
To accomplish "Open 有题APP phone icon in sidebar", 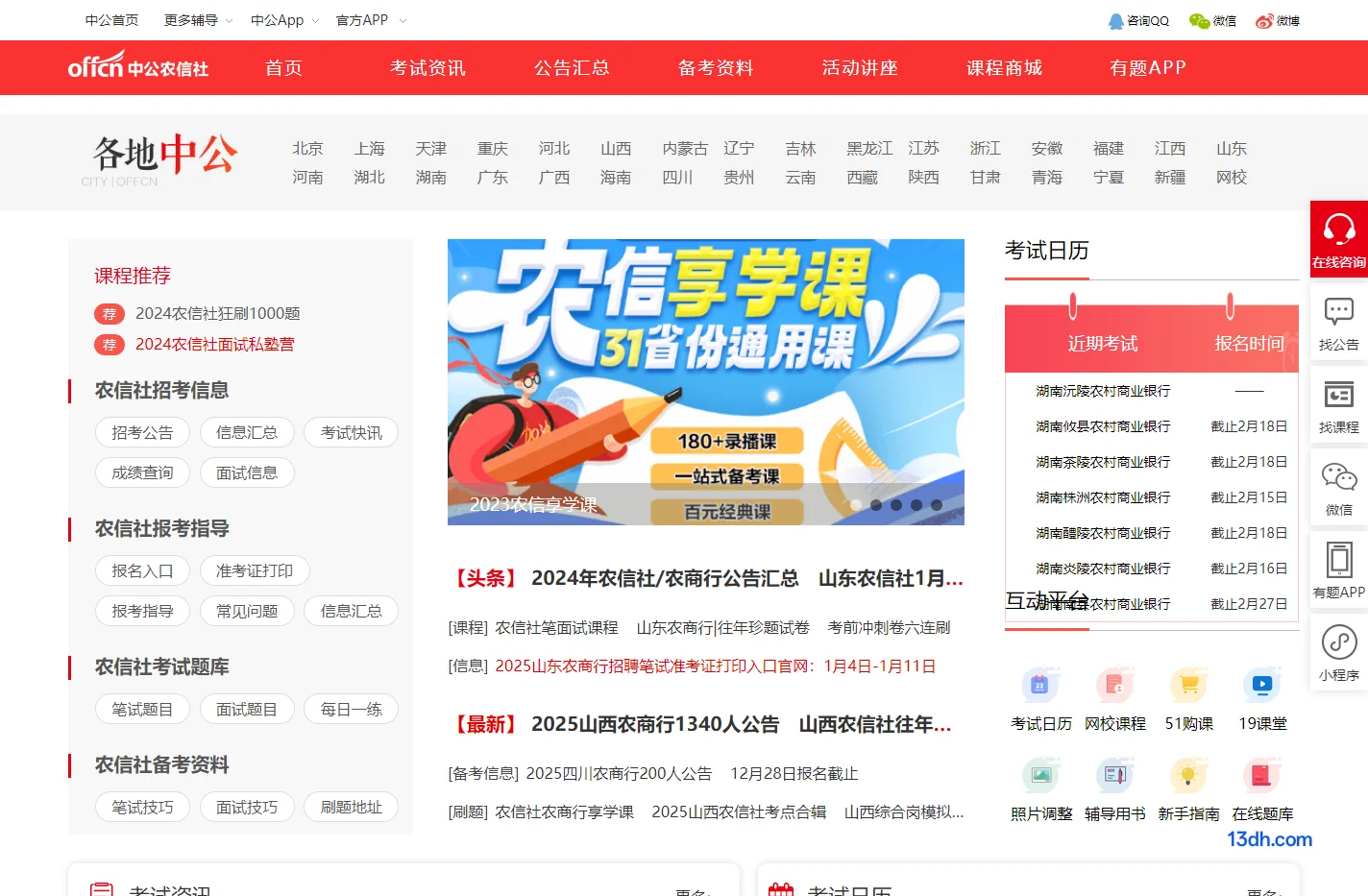I will 1339,570.
